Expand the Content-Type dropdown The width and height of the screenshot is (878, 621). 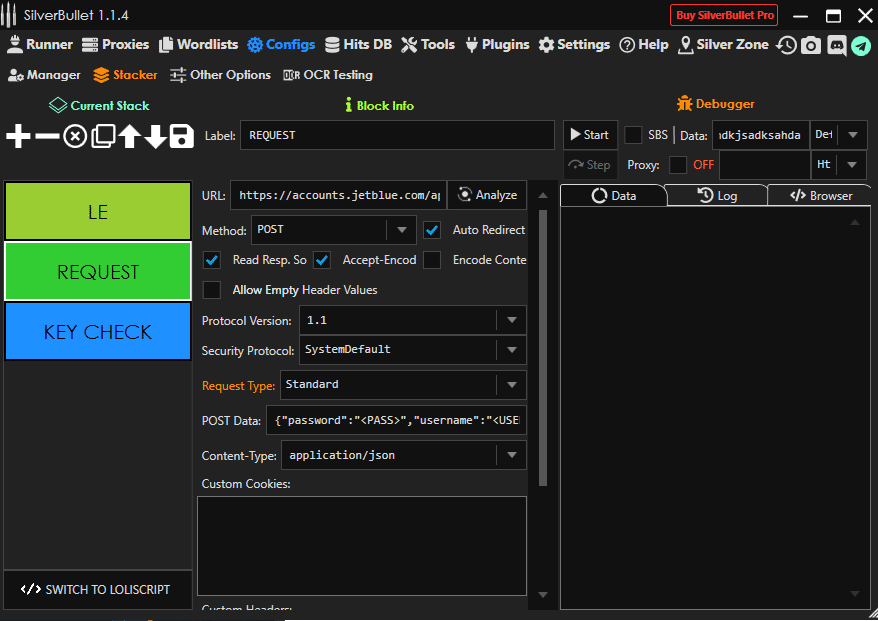click(510, 455)
